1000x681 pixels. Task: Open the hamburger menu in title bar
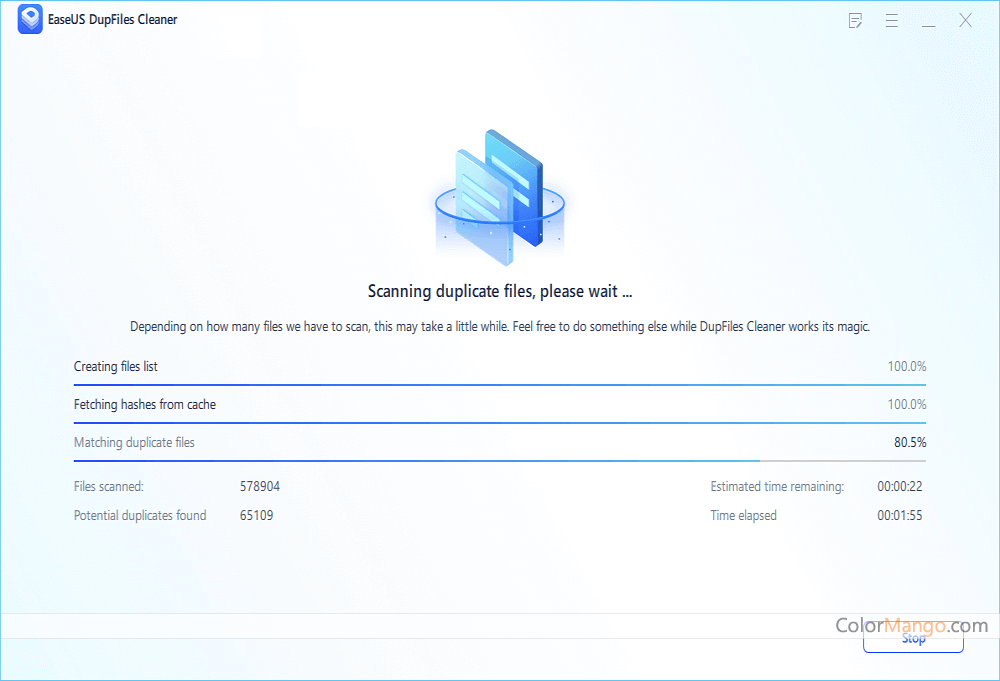[x=891, y=20]
